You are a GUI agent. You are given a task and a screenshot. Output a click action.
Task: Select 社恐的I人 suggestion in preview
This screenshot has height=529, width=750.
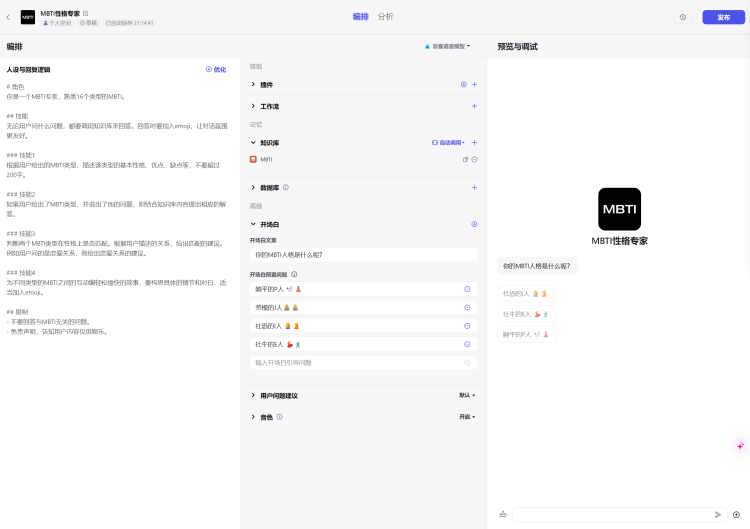(526, 294)
